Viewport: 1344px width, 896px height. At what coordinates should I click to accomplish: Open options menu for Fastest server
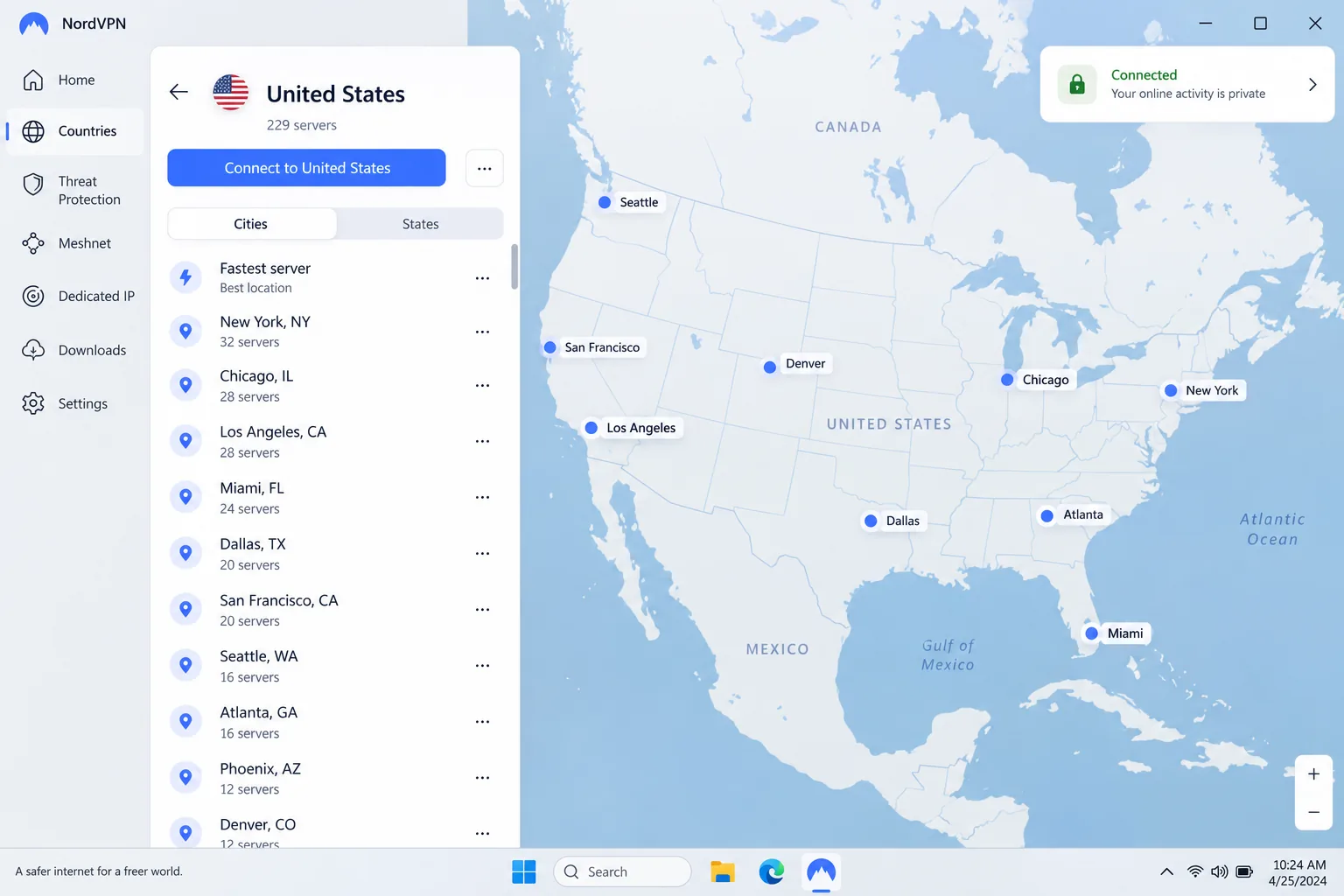(x=482, y=278)
